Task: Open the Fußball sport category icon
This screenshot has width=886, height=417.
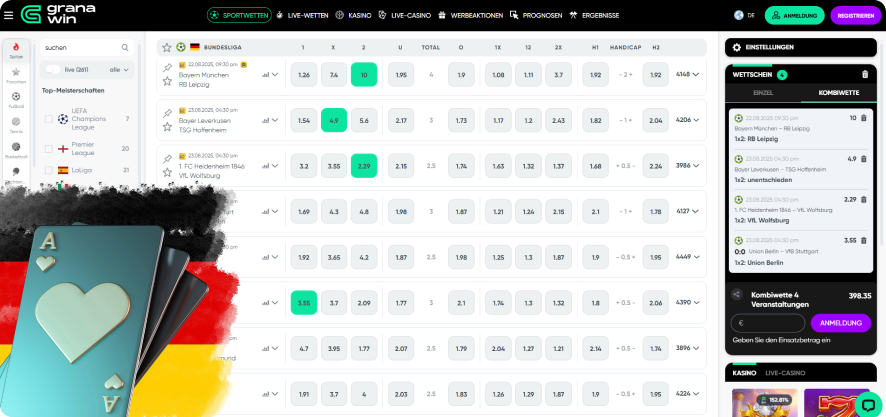Action: [16, 98]
